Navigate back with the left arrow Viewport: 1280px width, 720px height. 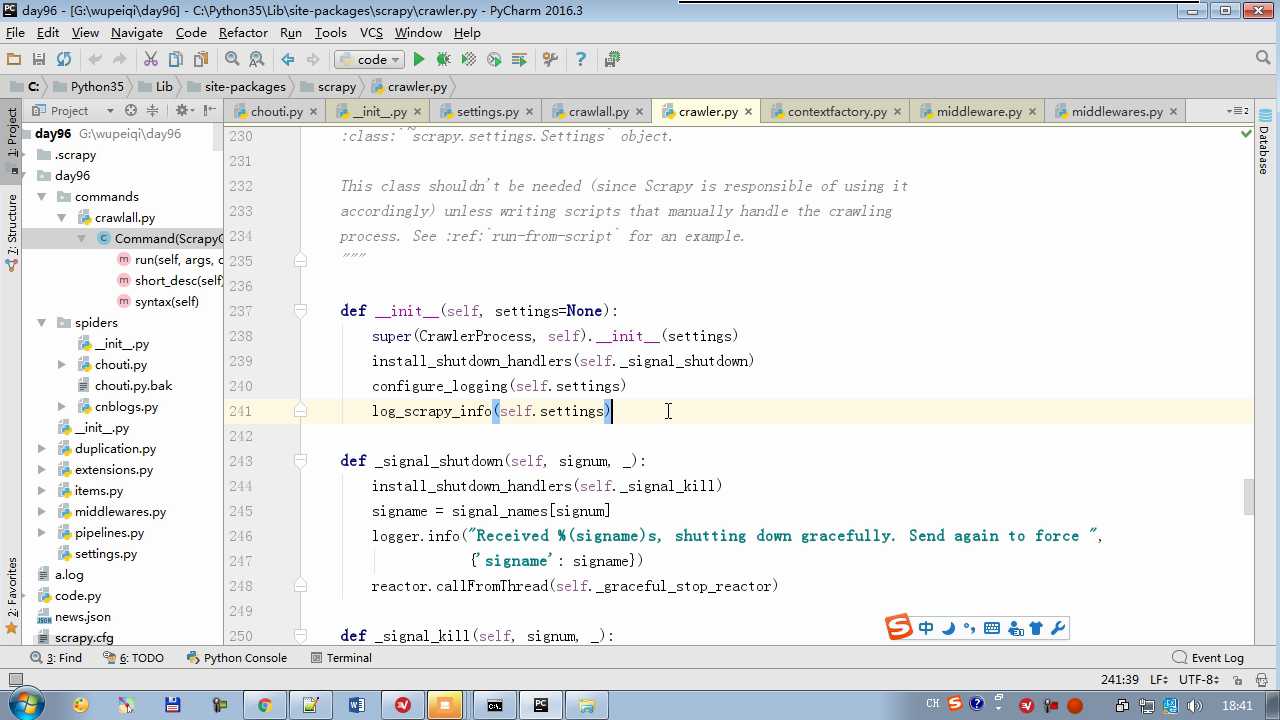coord(288,60)
